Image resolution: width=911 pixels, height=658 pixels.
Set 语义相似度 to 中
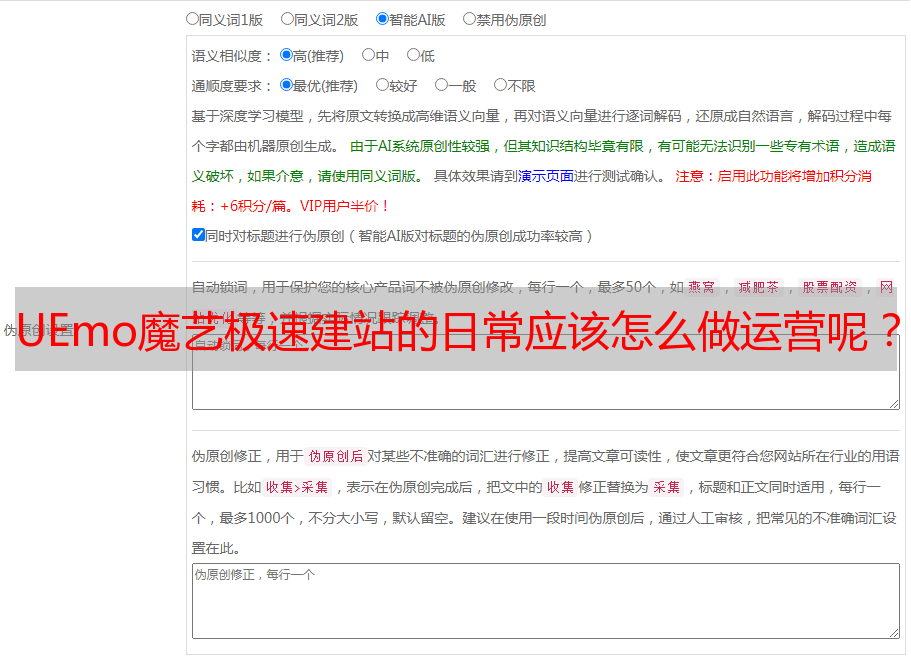(x=368, y=55)
